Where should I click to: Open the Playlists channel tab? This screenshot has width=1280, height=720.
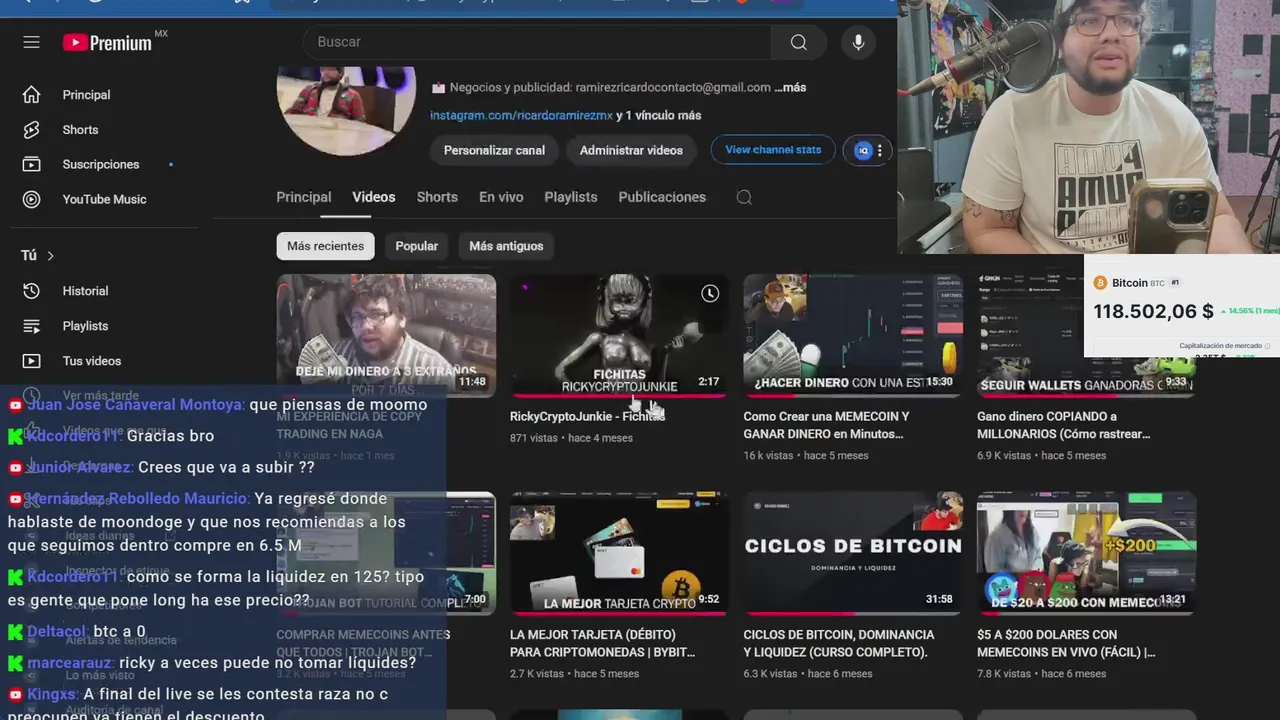coord(571,197)
